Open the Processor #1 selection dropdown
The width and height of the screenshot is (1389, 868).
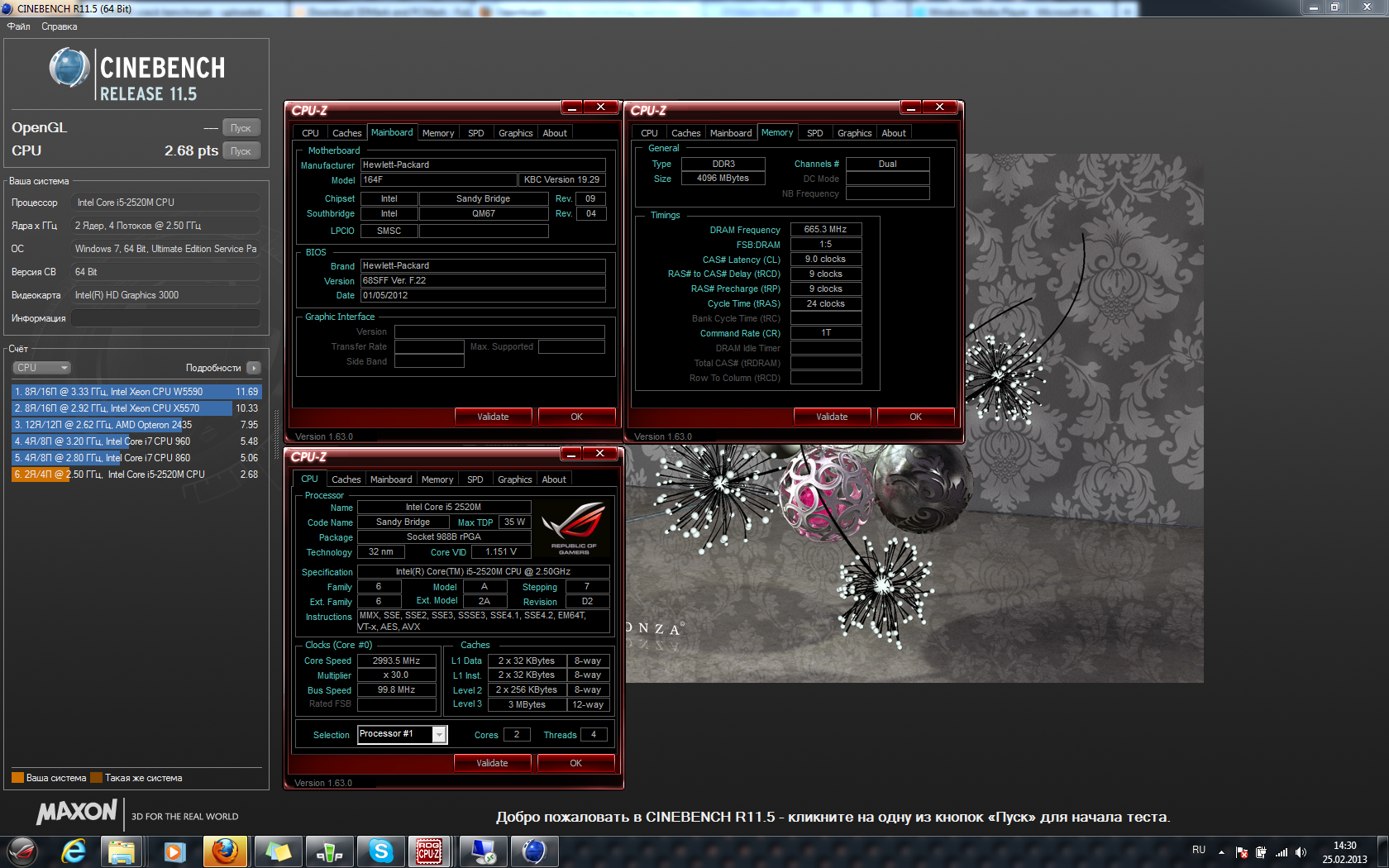[402, 734]
